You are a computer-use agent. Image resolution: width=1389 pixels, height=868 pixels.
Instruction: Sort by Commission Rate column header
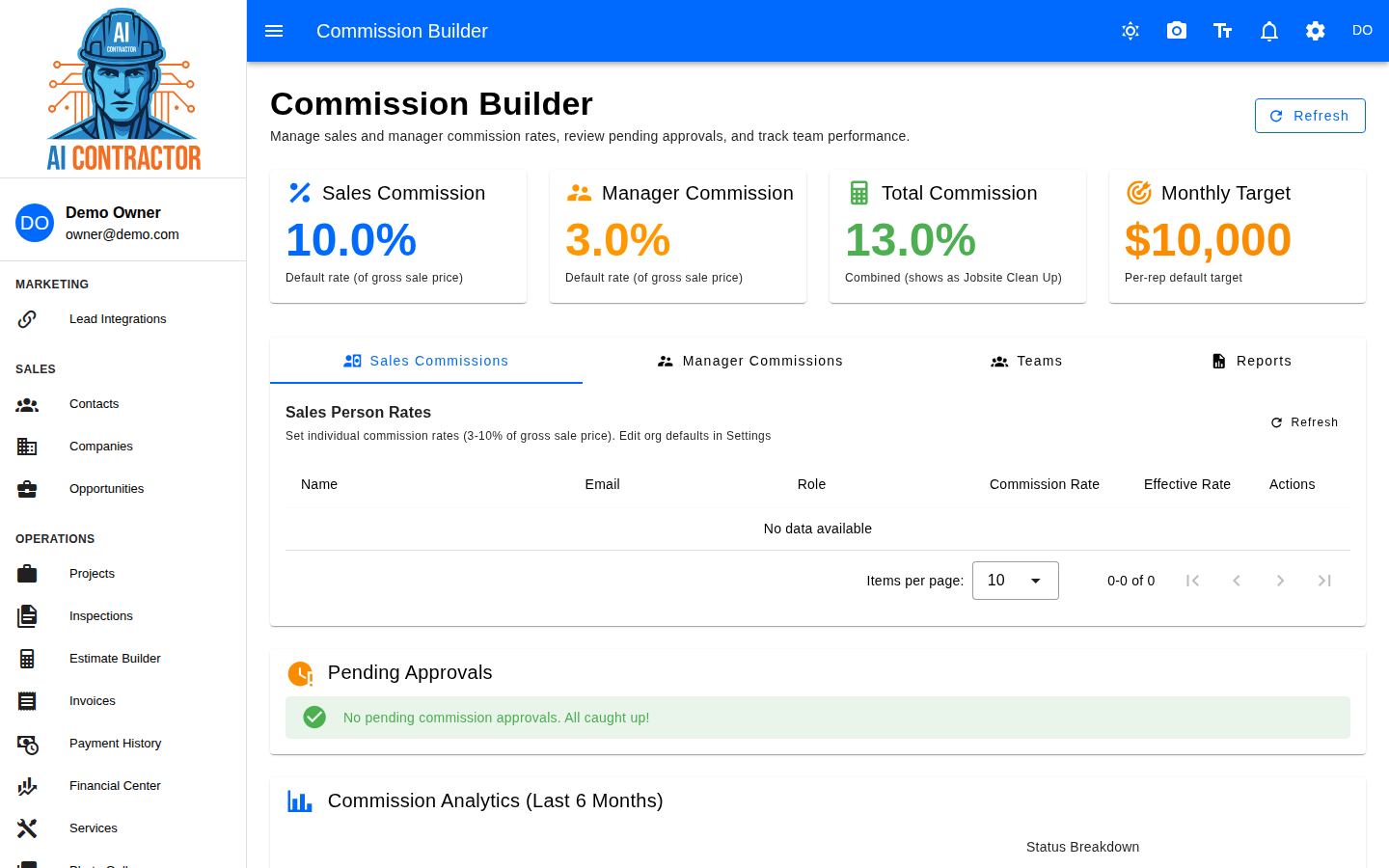tap(1045, 484)
